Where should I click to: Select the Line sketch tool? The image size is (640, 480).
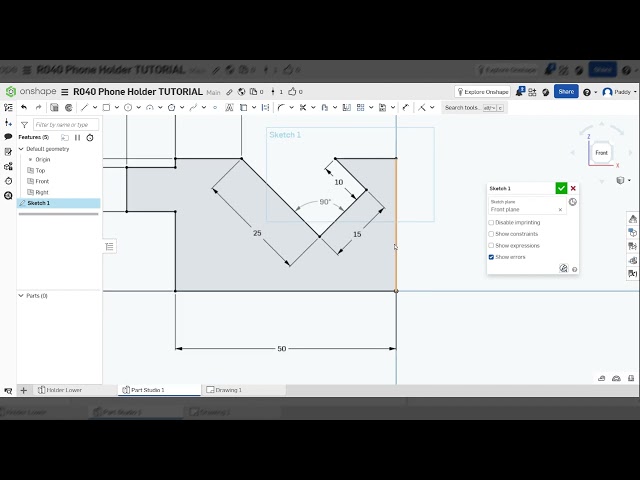pyautogui.click(x=84, y=107)
